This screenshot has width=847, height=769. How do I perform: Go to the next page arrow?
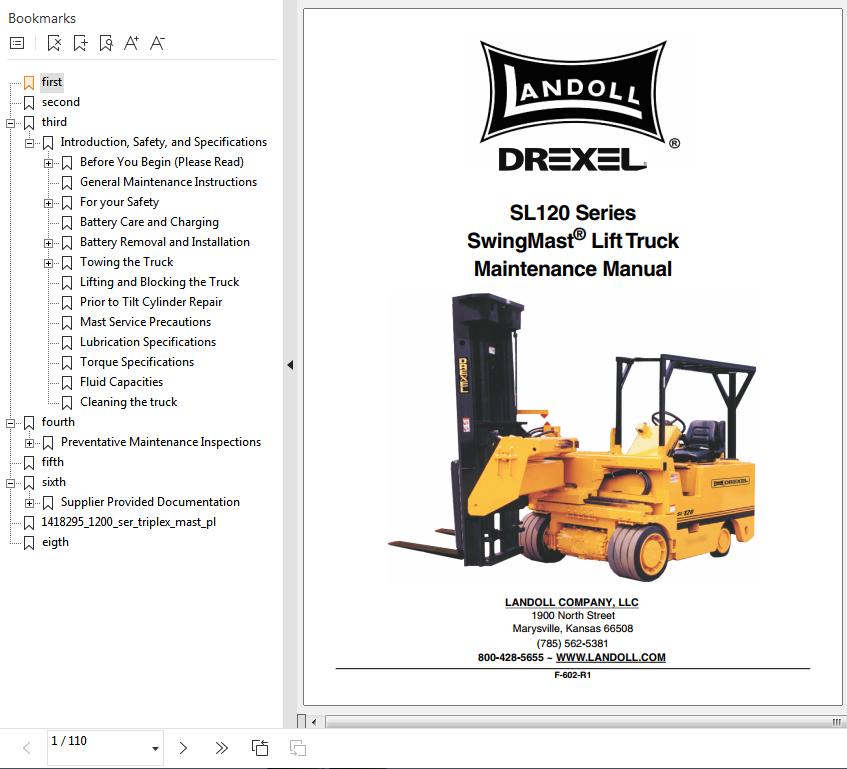click(183, 748)
